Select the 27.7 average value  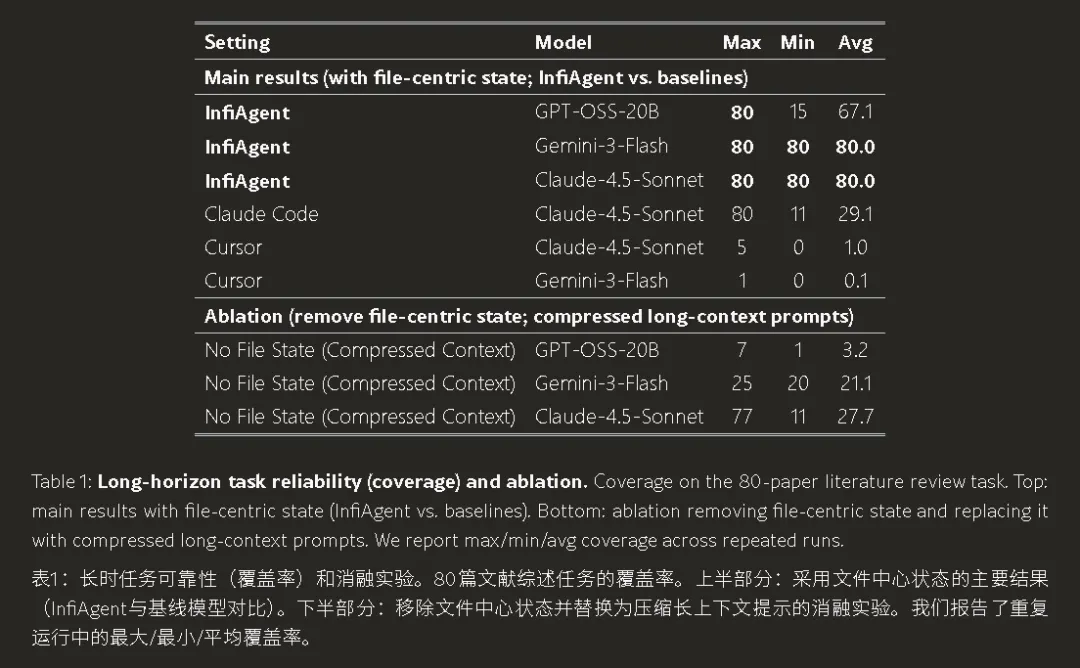click(855, 417)
